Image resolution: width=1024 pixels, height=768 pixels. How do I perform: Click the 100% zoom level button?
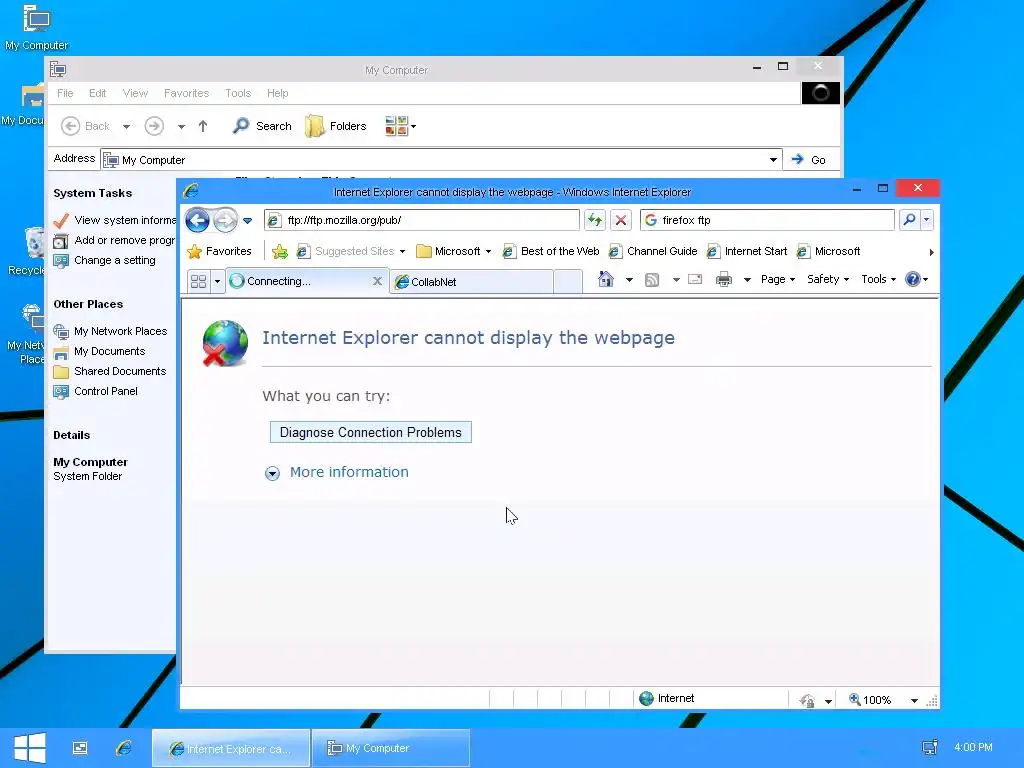click(870, 699)
